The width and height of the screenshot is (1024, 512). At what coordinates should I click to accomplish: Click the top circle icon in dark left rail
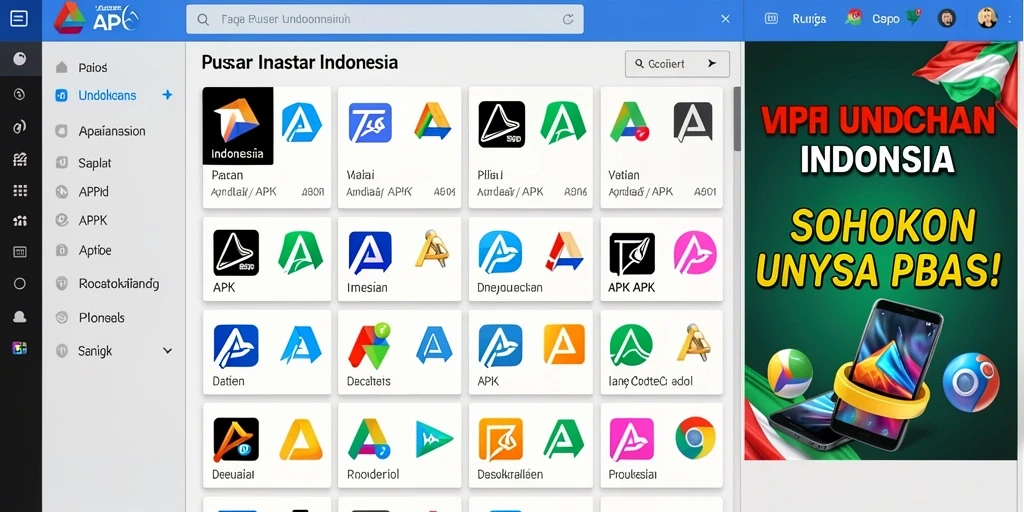20,60
